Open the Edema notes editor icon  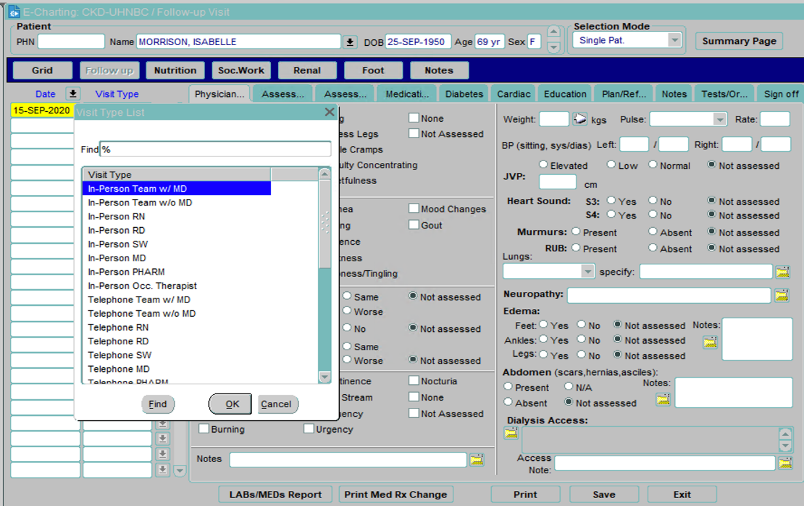(x=710, y=342)
